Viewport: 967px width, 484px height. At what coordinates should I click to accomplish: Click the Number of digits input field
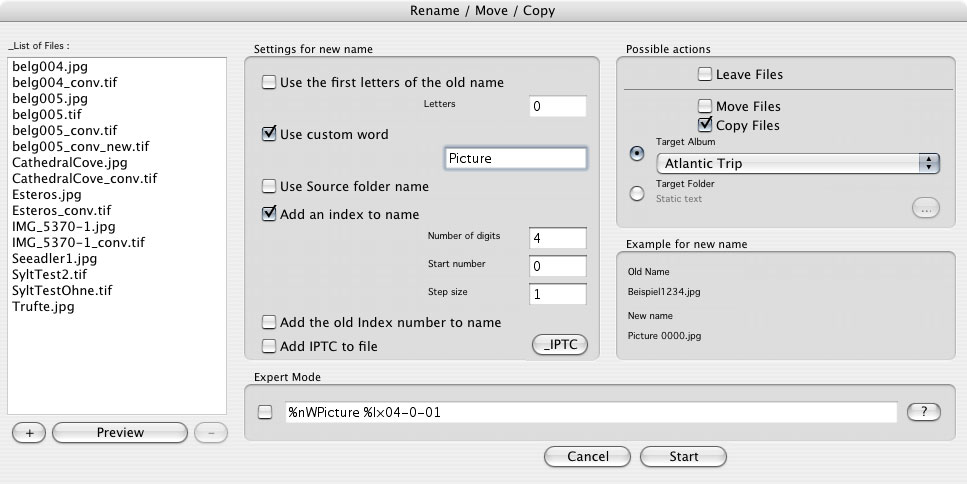pos(558,237)
